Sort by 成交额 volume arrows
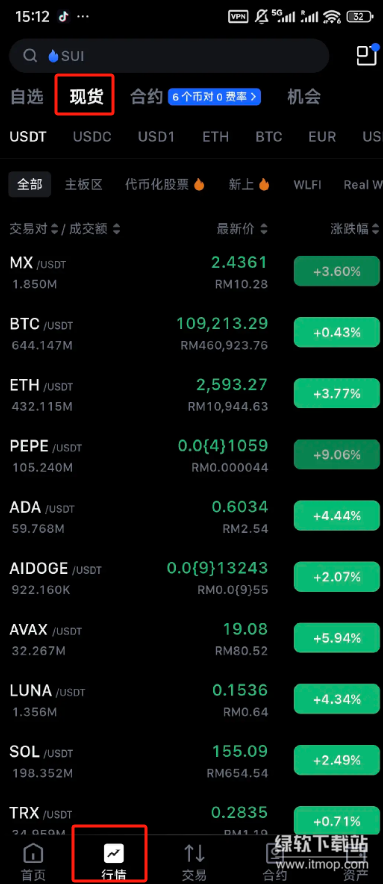Screen dimensions: 383x884 pos(116,229)
